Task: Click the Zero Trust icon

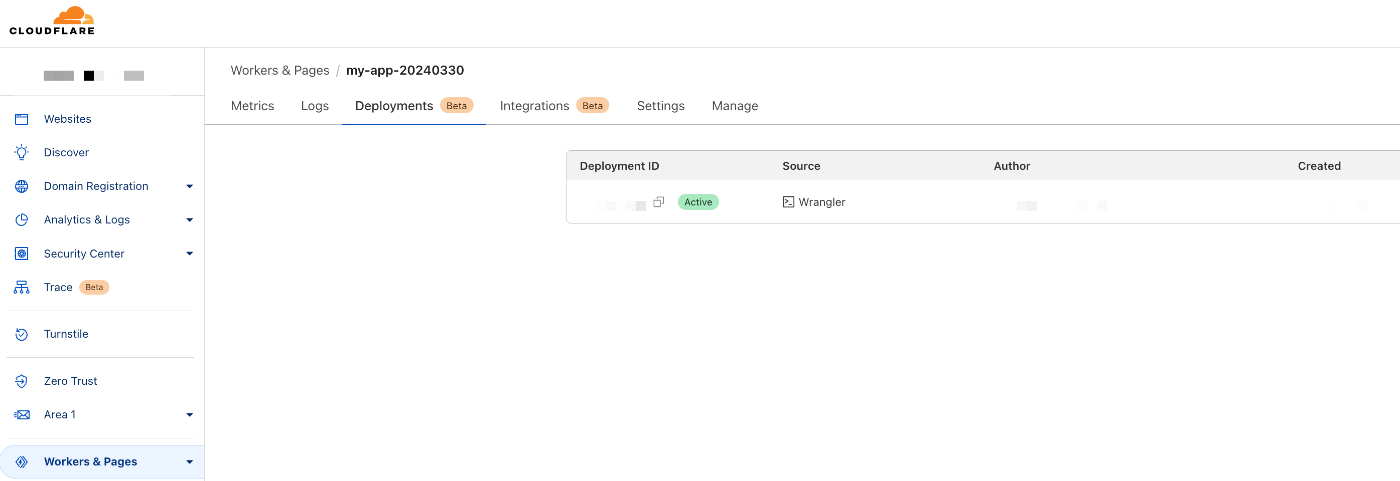Action: (21, 381)
